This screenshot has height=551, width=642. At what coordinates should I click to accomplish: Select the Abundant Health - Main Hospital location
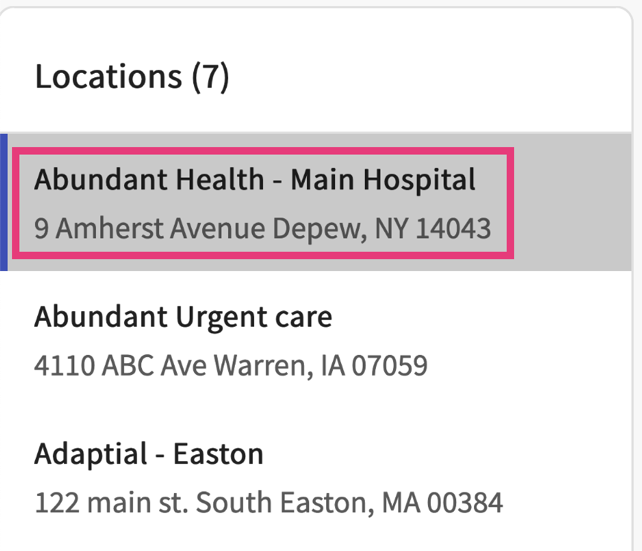point(255,181)
